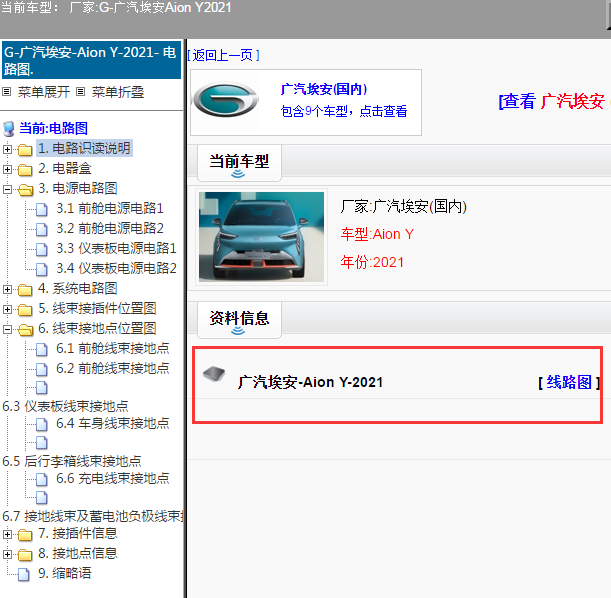The width and height of the screenshot is (611, 598).
Task: Click page icon of 6.4 车身线束接地点
Action: pos(42,424)
